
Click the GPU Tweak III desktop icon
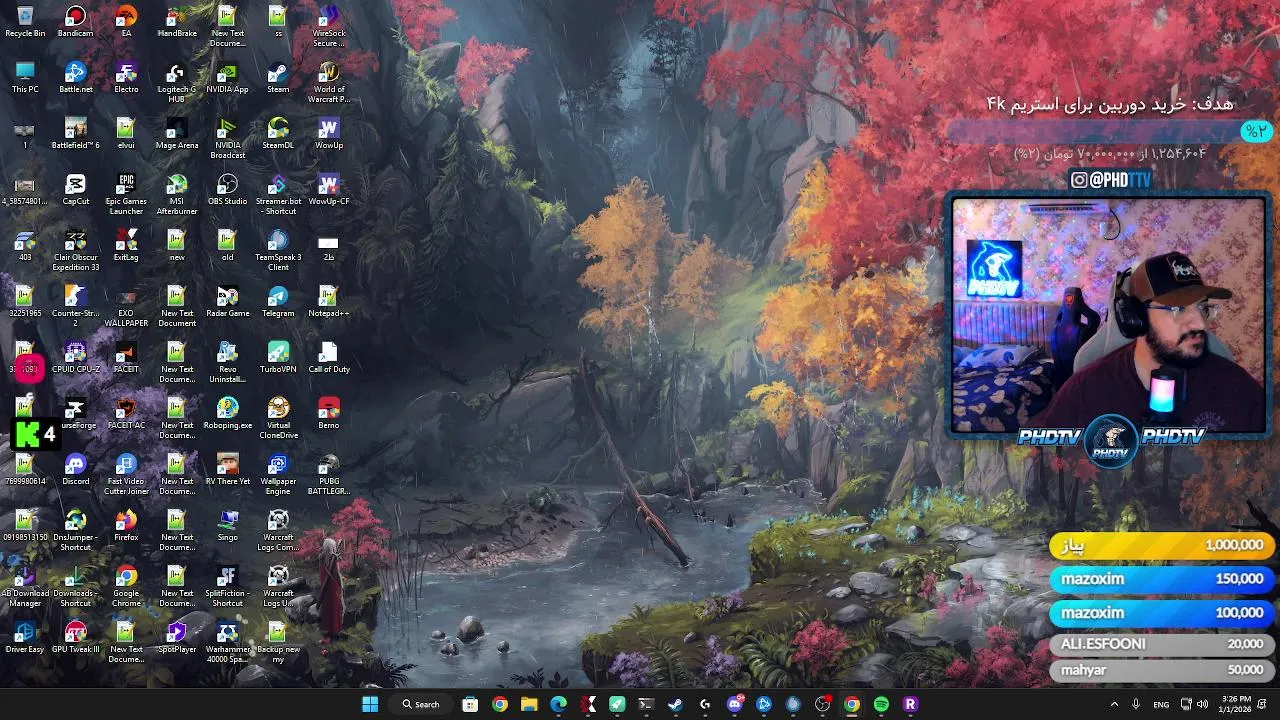coord(76,638)
